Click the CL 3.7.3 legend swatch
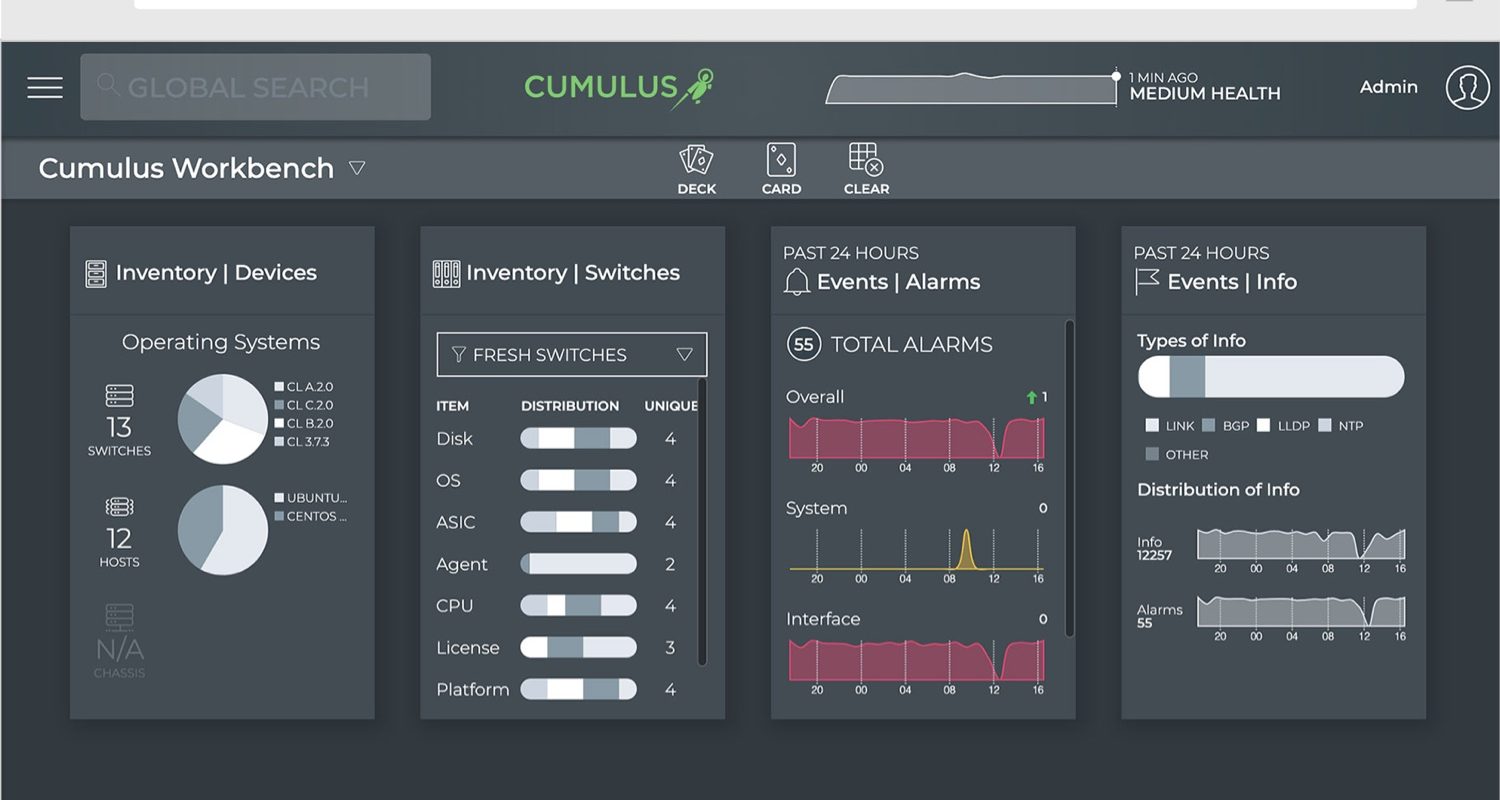1500x800 pixels. coord(279,441)
